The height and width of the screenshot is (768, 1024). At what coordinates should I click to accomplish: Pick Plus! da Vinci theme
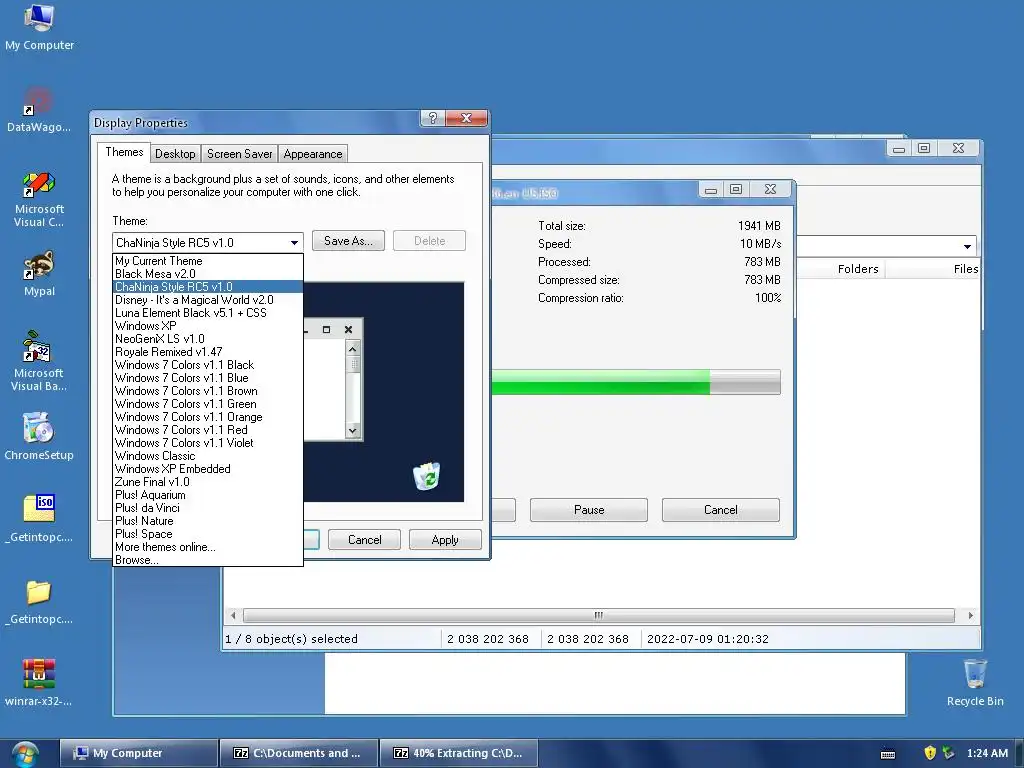coord(208,508)
